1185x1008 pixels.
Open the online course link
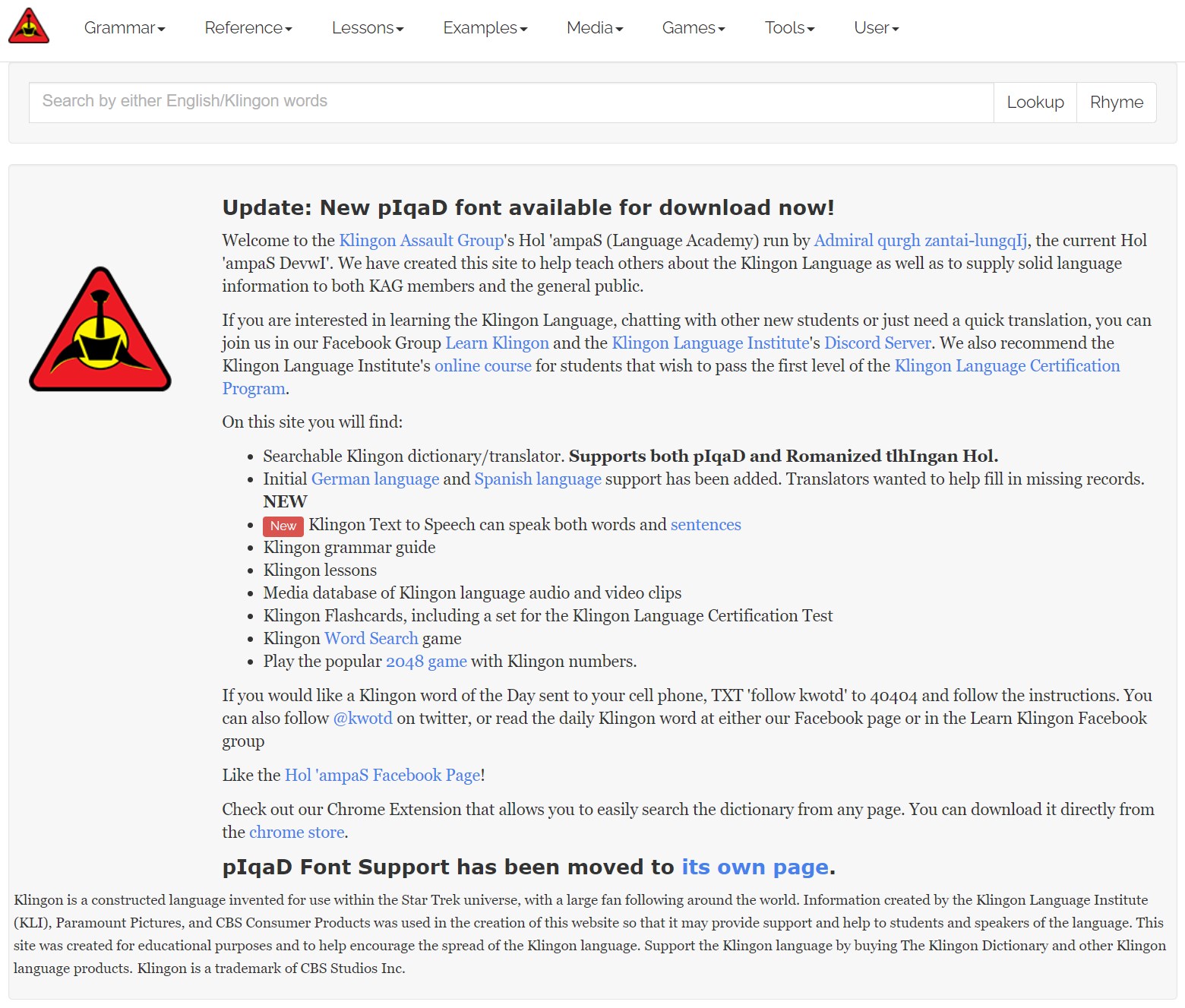coord(483,366)
